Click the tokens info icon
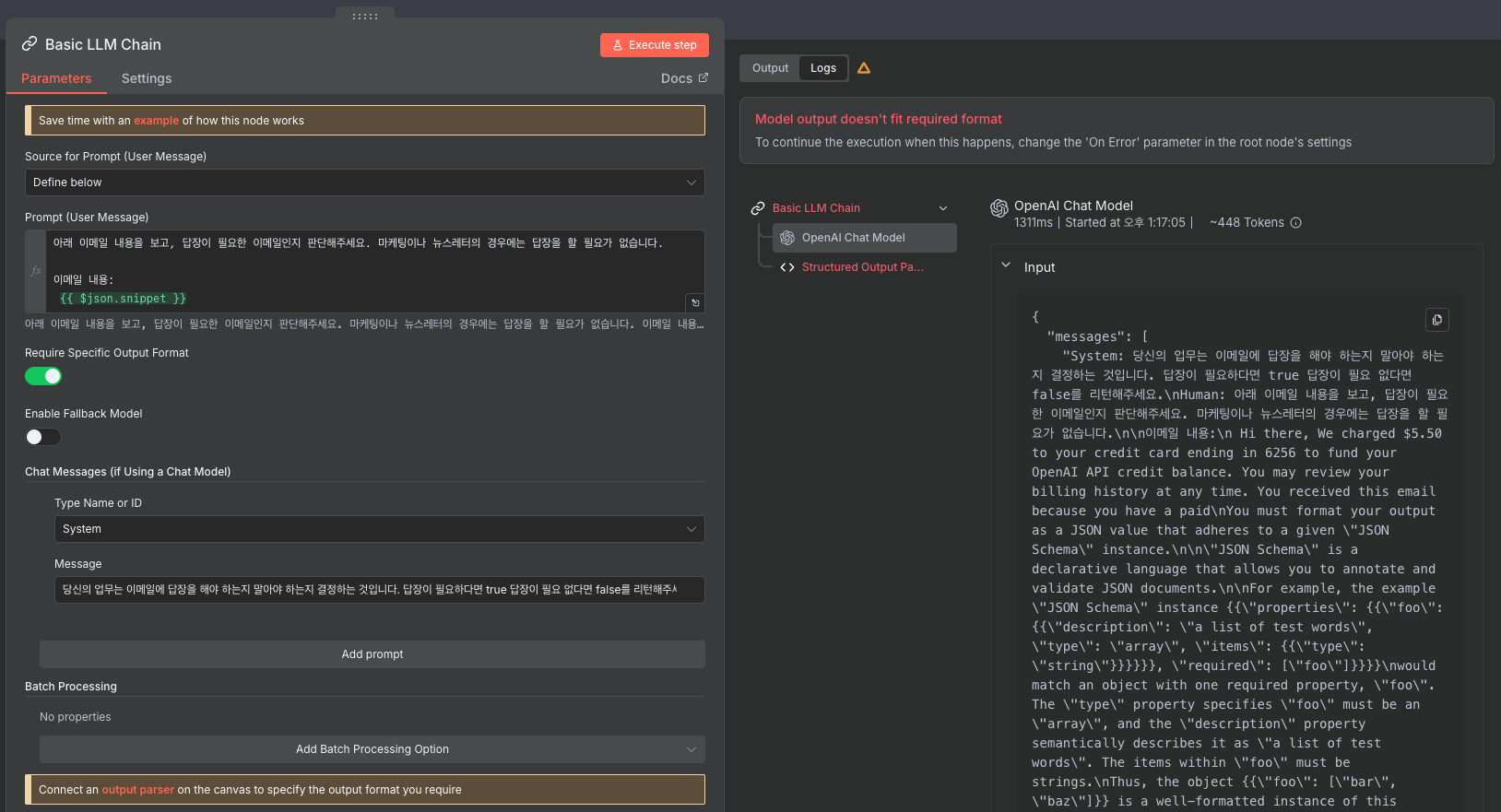 click(x=1295, y=223)
